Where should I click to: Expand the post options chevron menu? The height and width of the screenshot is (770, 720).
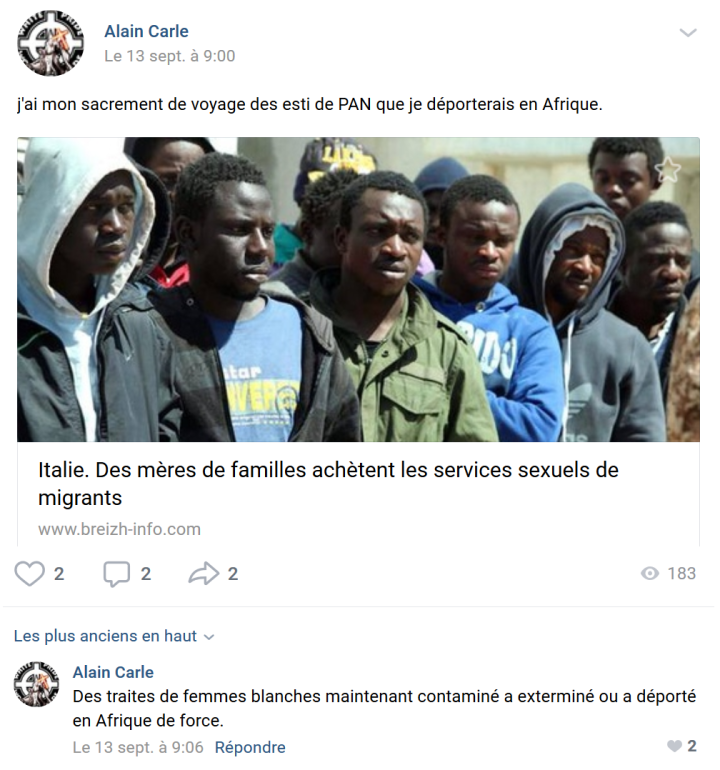tap(688, 33)
